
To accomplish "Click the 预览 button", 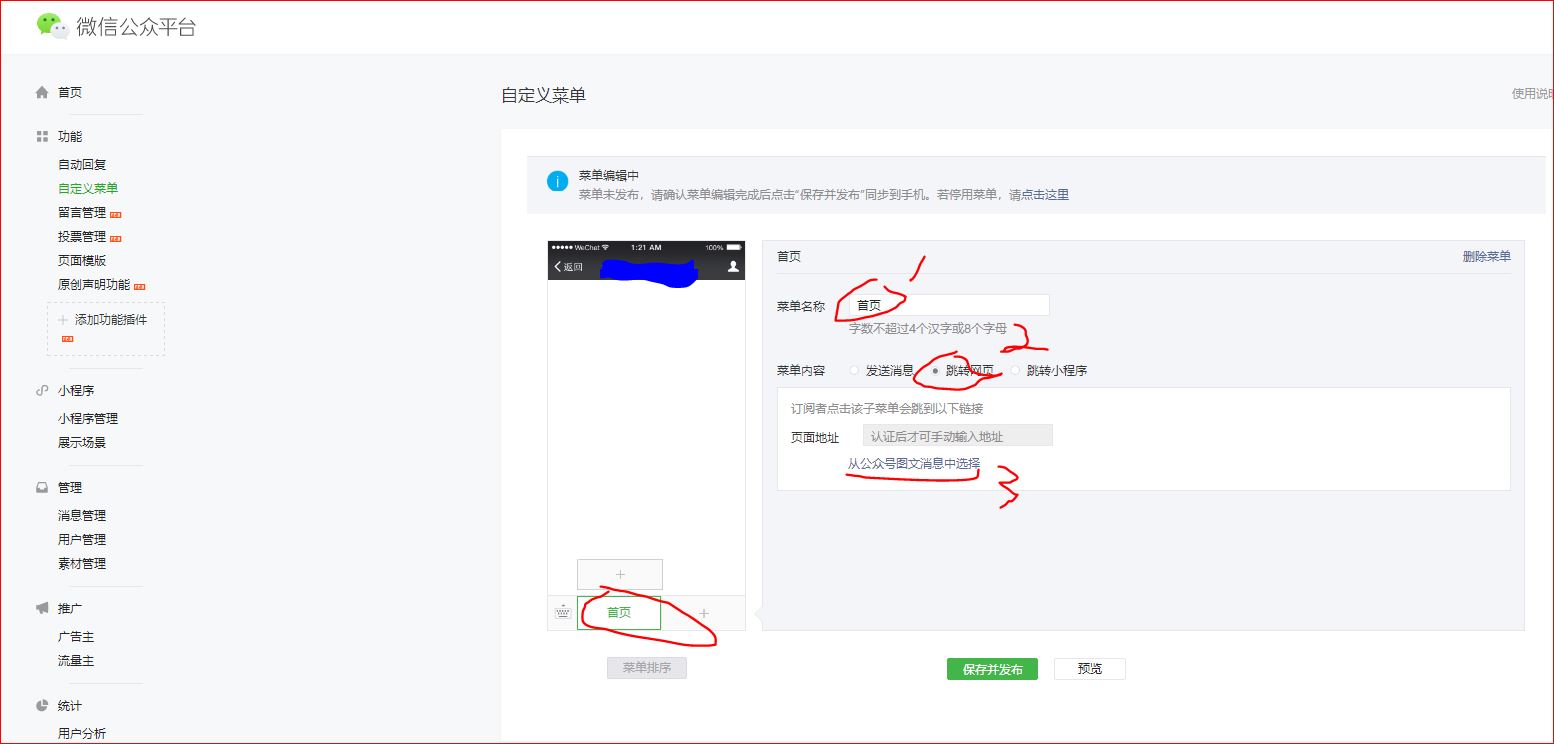I will click(x=1090, y=669).
